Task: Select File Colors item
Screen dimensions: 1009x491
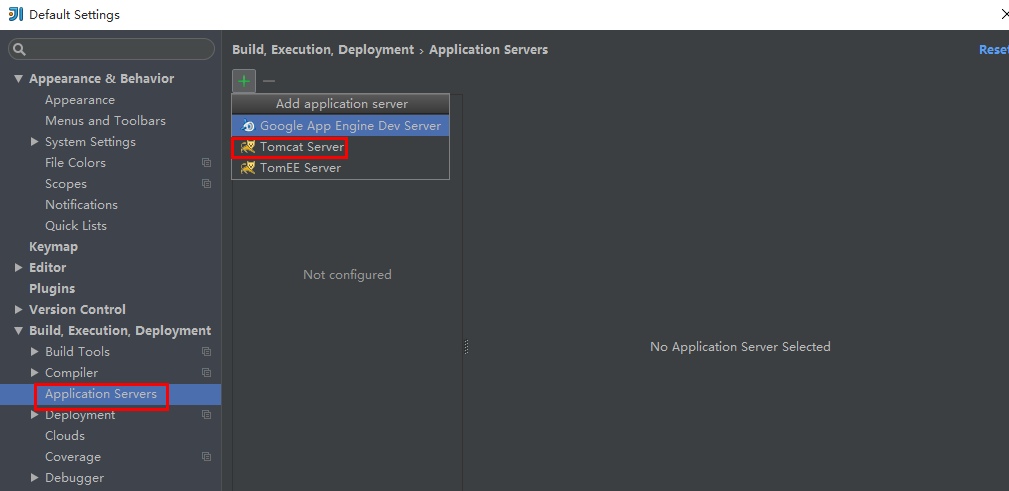Action: click(x=75, y=163)
